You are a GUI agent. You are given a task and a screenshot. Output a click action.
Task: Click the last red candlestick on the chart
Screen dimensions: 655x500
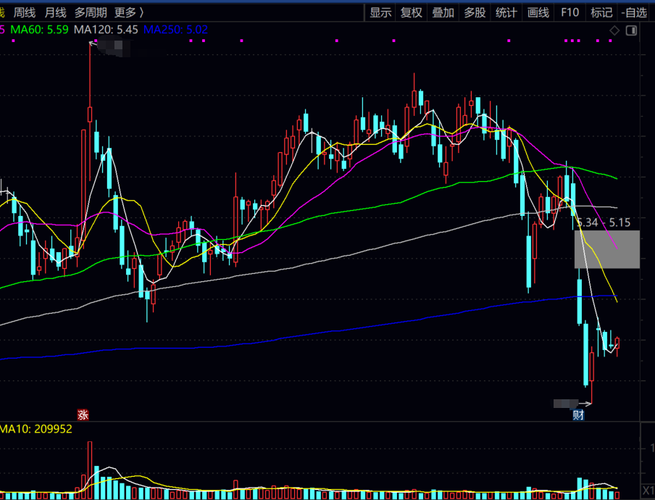pos(617,344)
